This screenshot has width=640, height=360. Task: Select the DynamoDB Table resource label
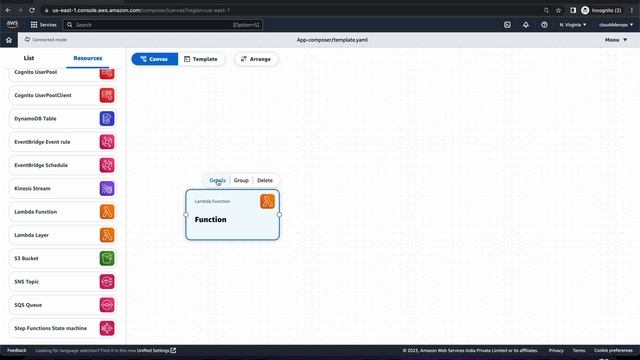pyautogui.click(x=35, y=118)
